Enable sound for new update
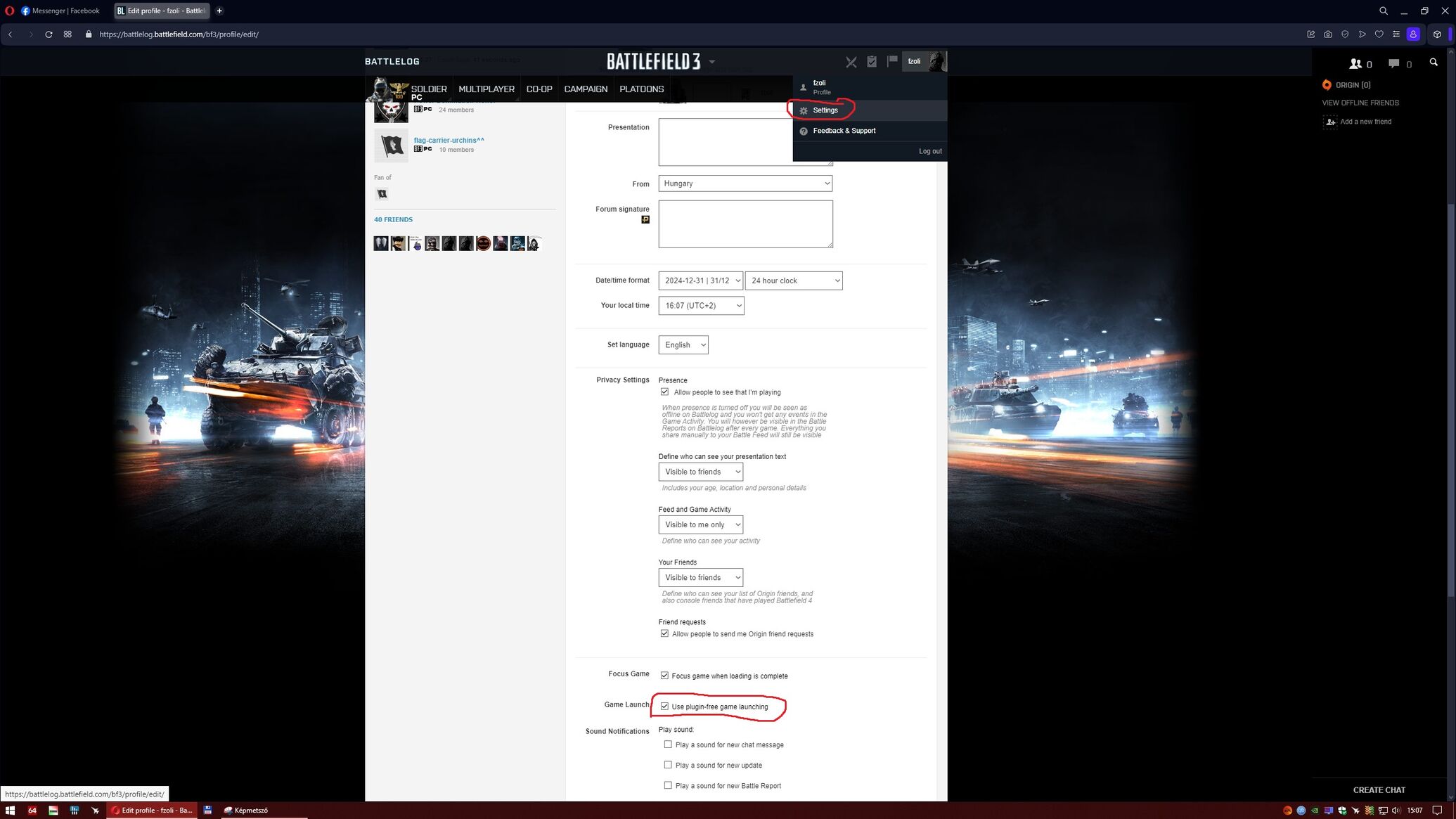 pos(668,765)
